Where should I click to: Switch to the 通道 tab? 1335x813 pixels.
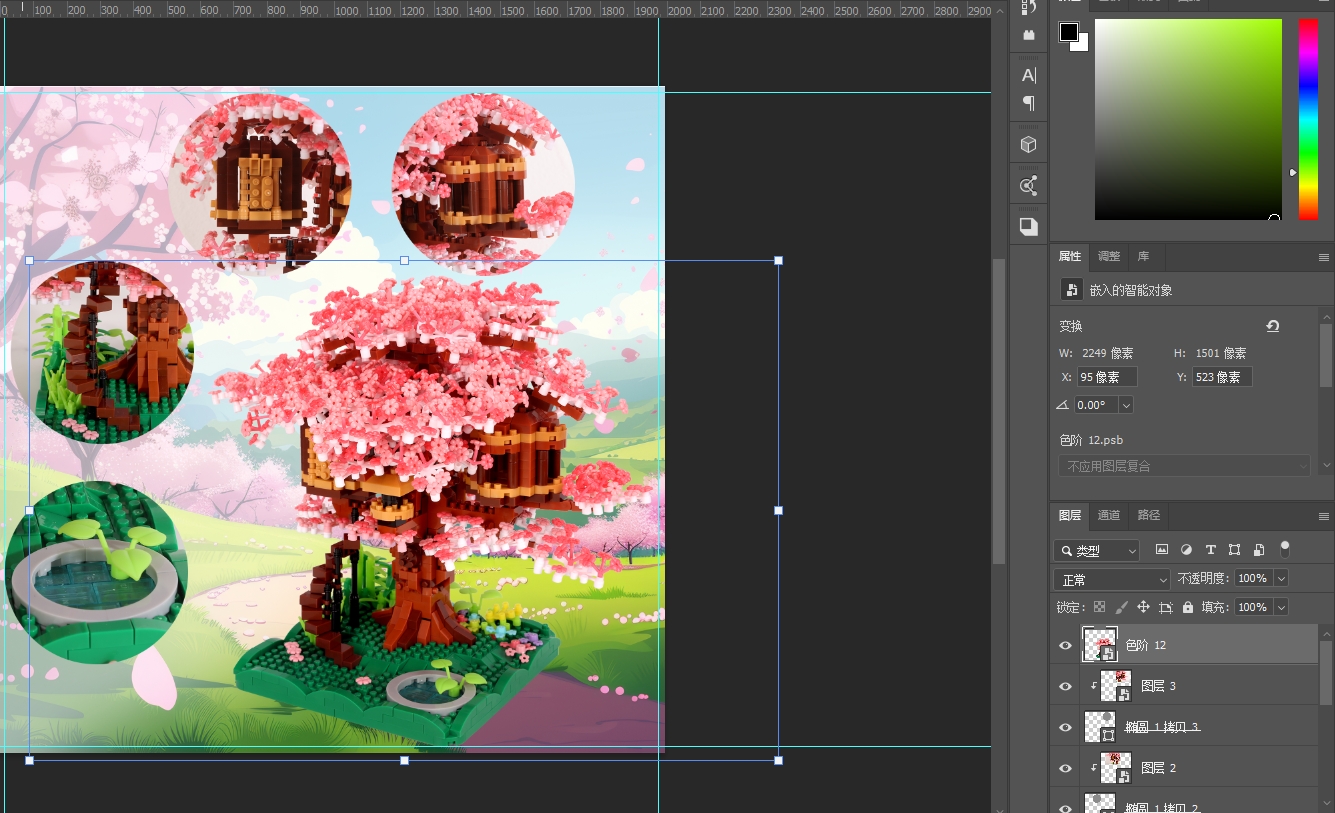[x=1109, y=515]
